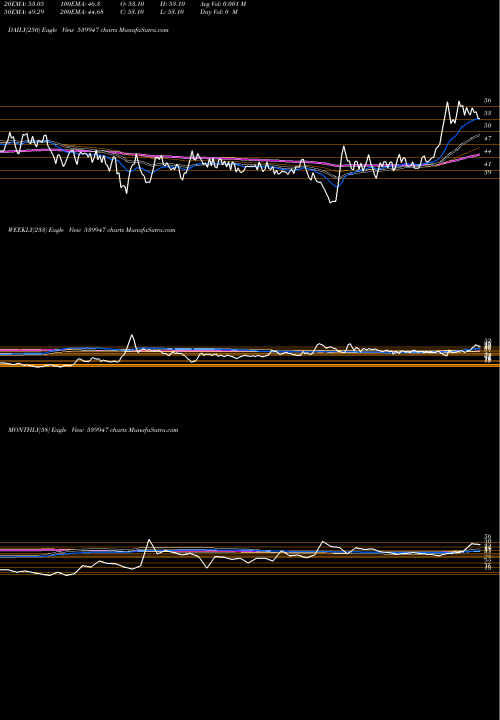This screenshot has width=500, height=720.
Task: Click the 50 price label on the daily axis
Action: point(488,125)
